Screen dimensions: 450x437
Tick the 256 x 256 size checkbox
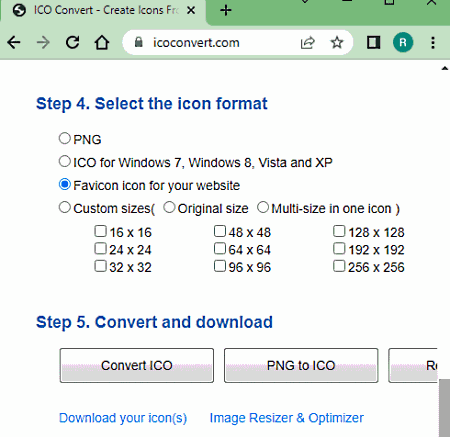point(339,266)
